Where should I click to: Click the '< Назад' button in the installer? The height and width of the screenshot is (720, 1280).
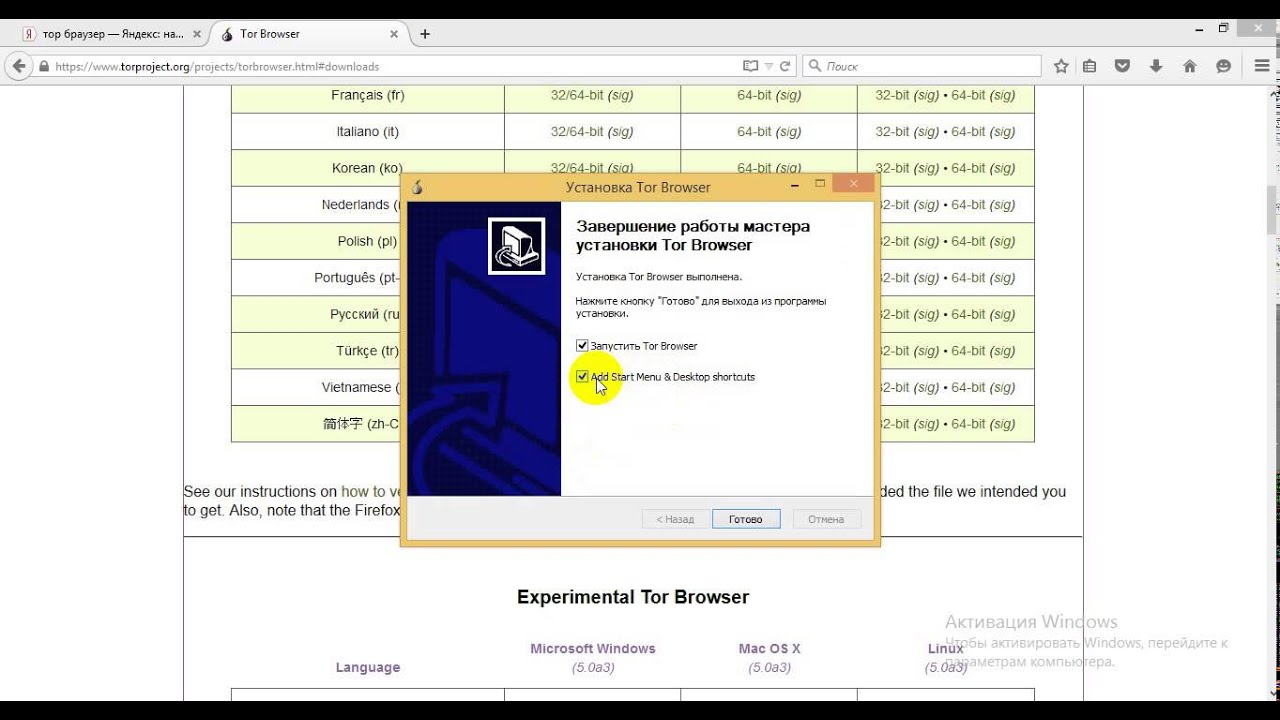click(x=674, y=519)
